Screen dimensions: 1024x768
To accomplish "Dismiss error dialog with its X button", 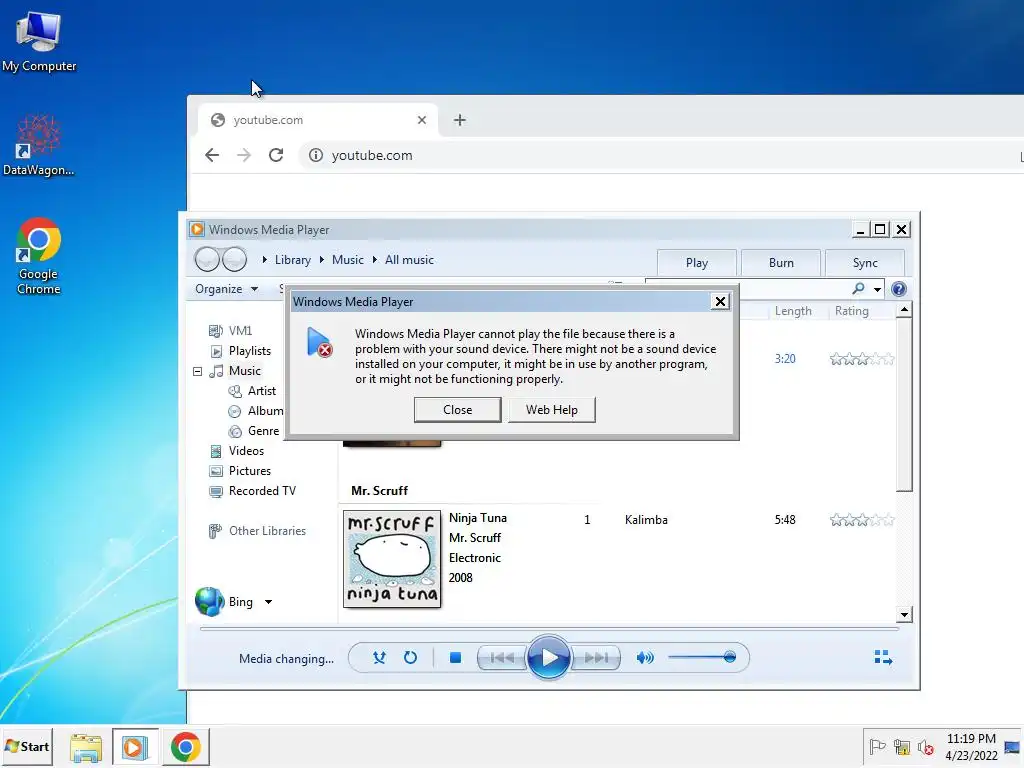I will tap(720, 301).
